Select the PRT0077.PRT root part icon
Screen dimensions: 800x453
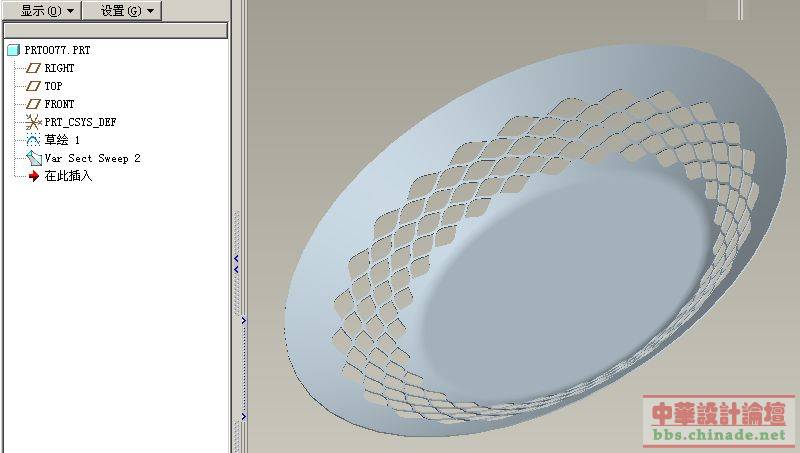click(13, 50)
